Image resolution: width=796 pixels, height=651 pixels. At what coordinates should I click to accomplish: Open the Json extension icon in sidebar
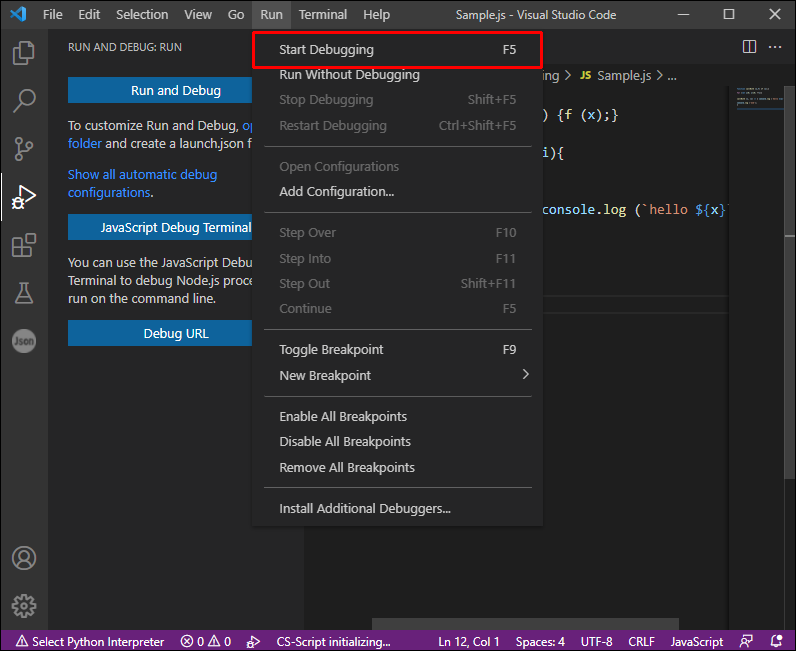[x=23, y=341]
